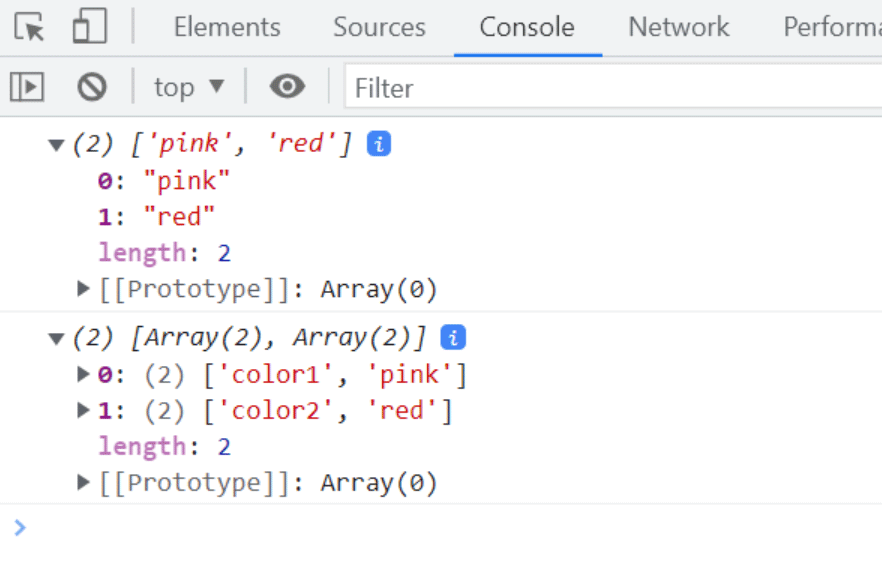Click the inspect element selector icon
Screen dimensions: 882x582
(x=30, y=27)
